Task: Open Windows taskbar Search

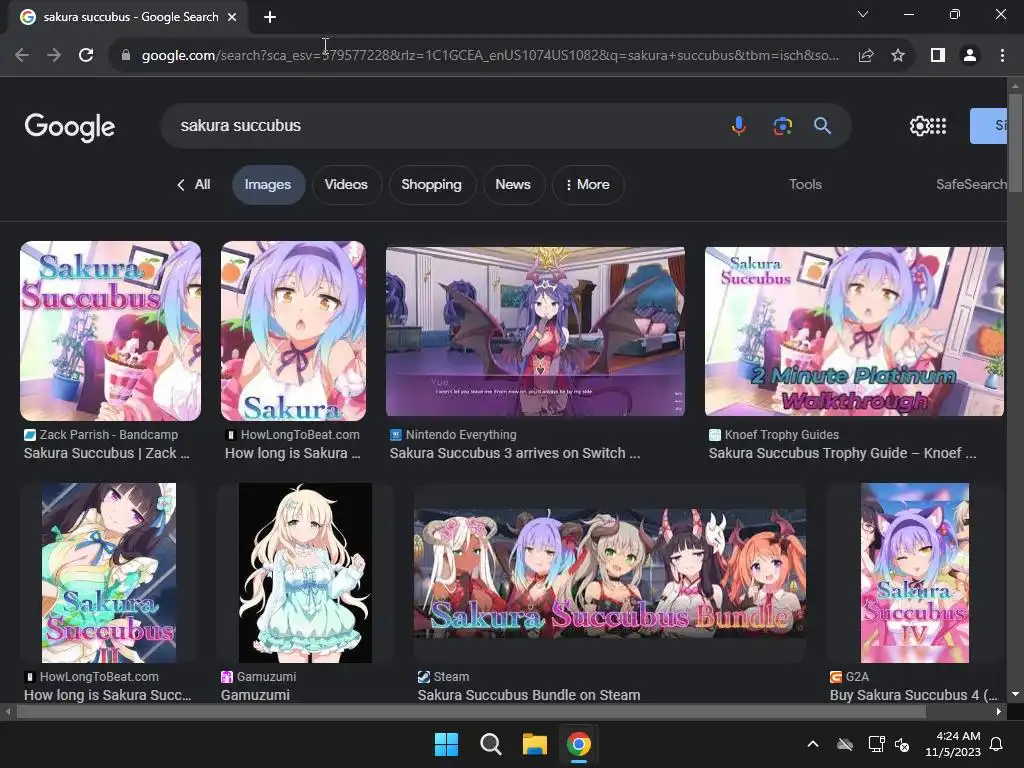Action: tap(490, 744)
